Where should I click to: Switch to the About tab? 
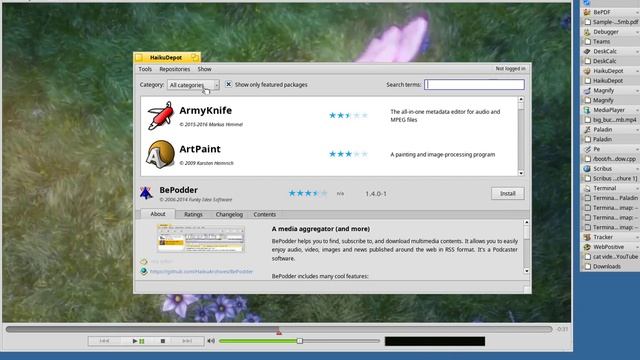pyautogui.click(x=158, y=214)
